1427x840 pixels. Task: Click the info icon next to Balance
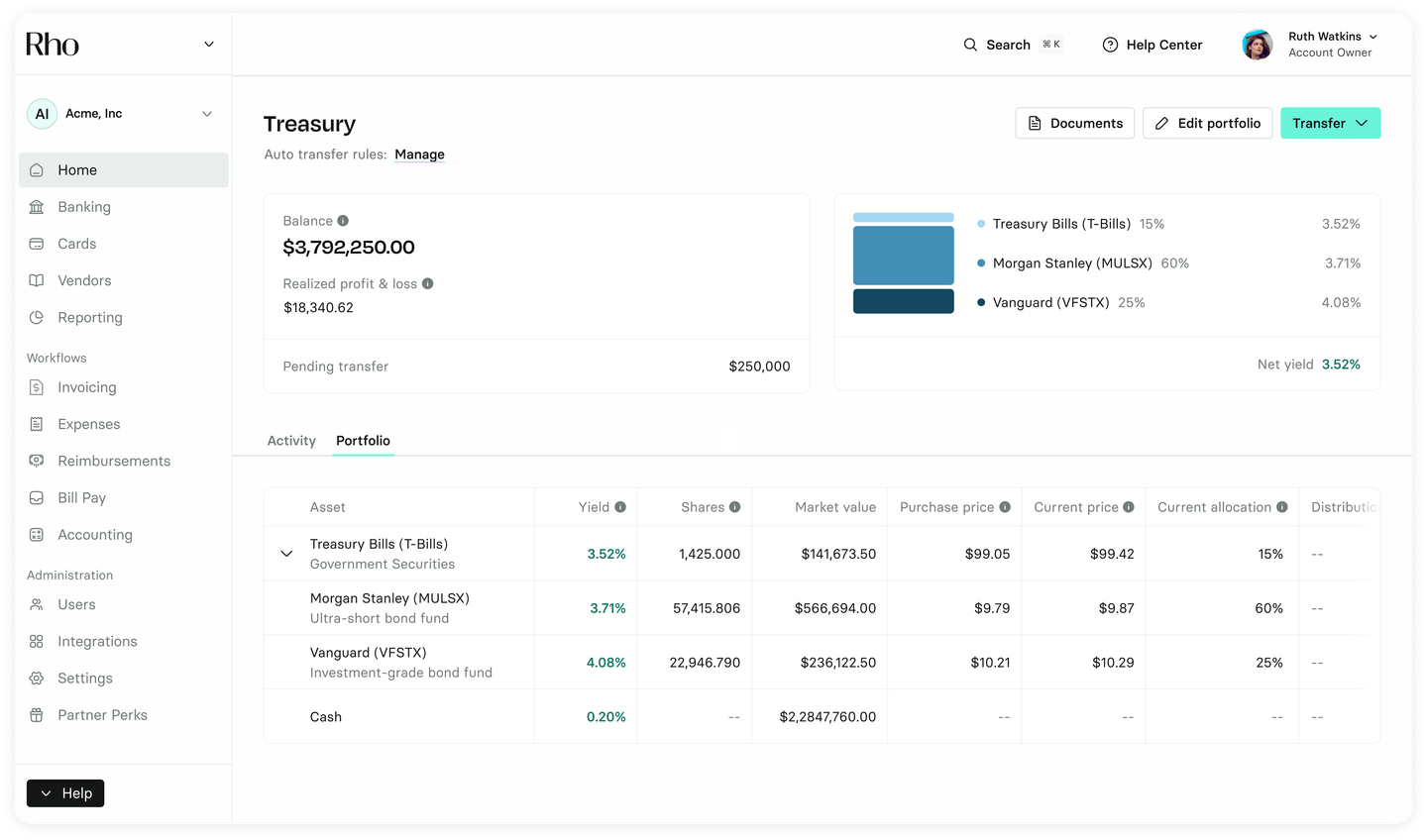[343, 221]
